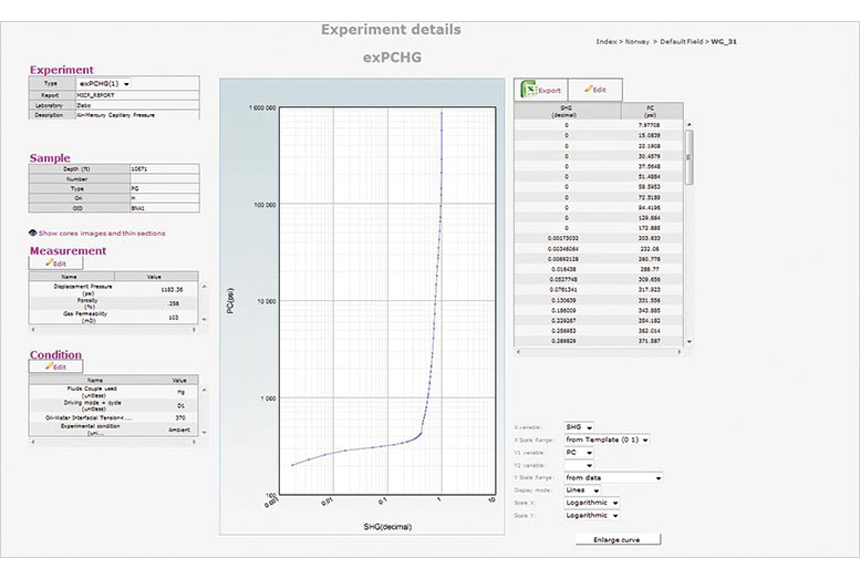Click the Enlarge curve button
The image size is (860, 580).
pyautogui.click(x=618, y=539)
